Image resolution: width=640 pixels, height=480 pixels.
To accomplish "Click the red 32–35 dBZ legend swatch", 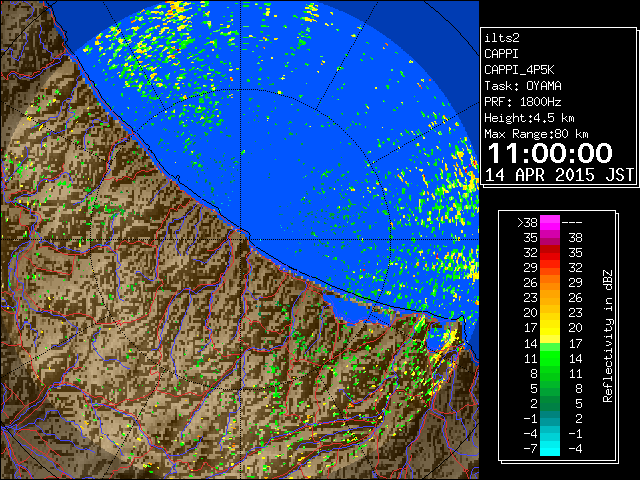I will 550,253.
